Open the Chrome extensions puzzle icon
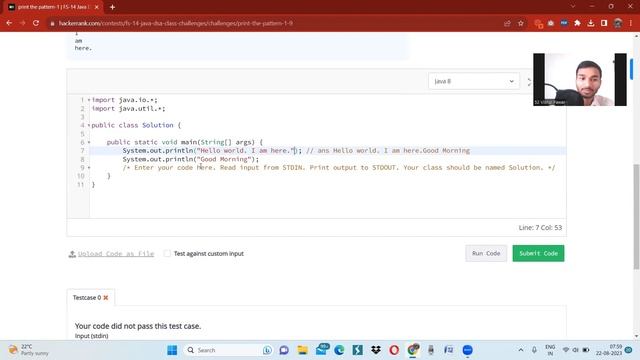The image size is (640, 360). [x=577, y=23]
